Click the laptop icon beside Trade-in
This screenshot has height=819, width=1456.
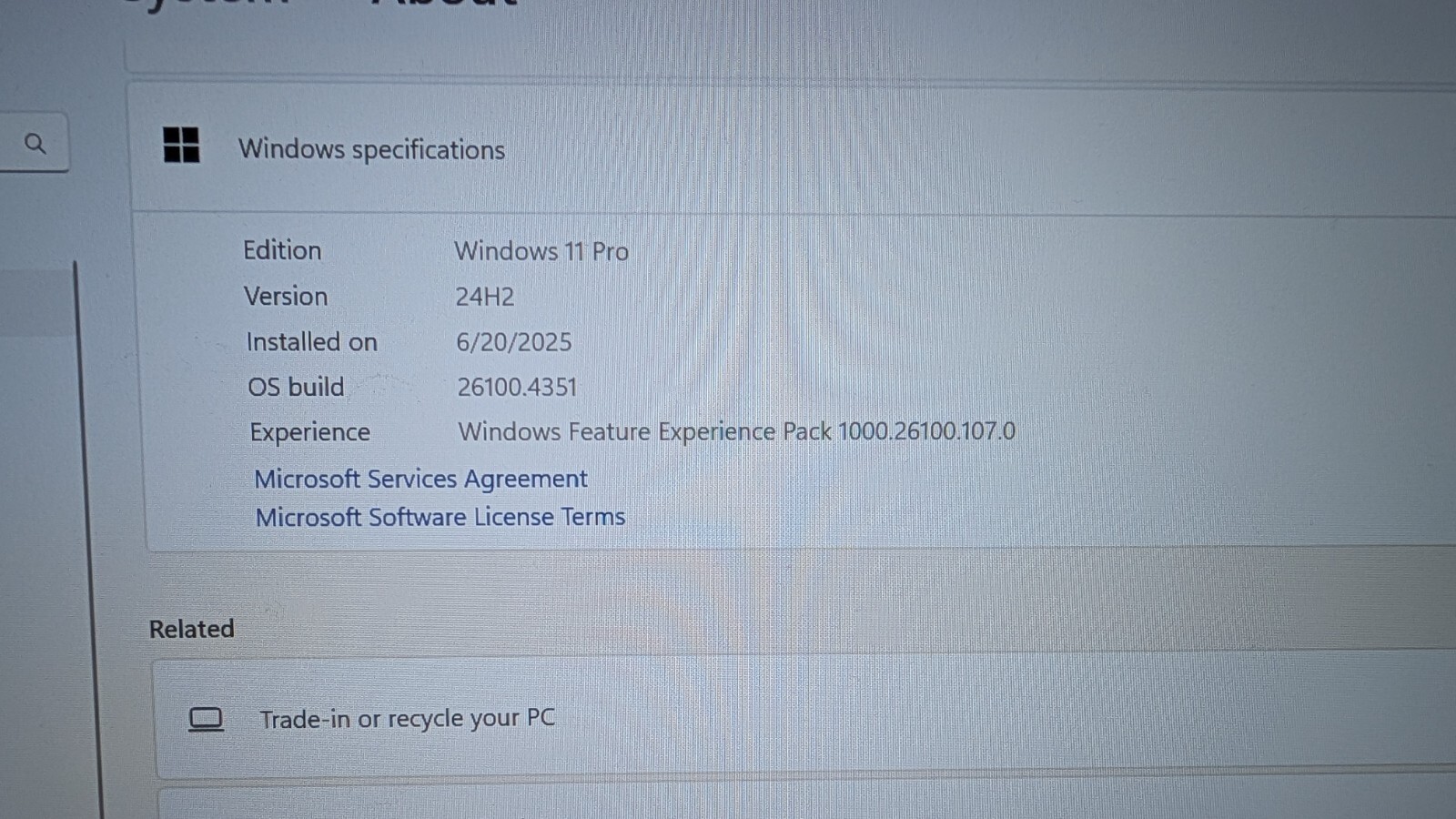pyautogui.click(x=206, y=720)
